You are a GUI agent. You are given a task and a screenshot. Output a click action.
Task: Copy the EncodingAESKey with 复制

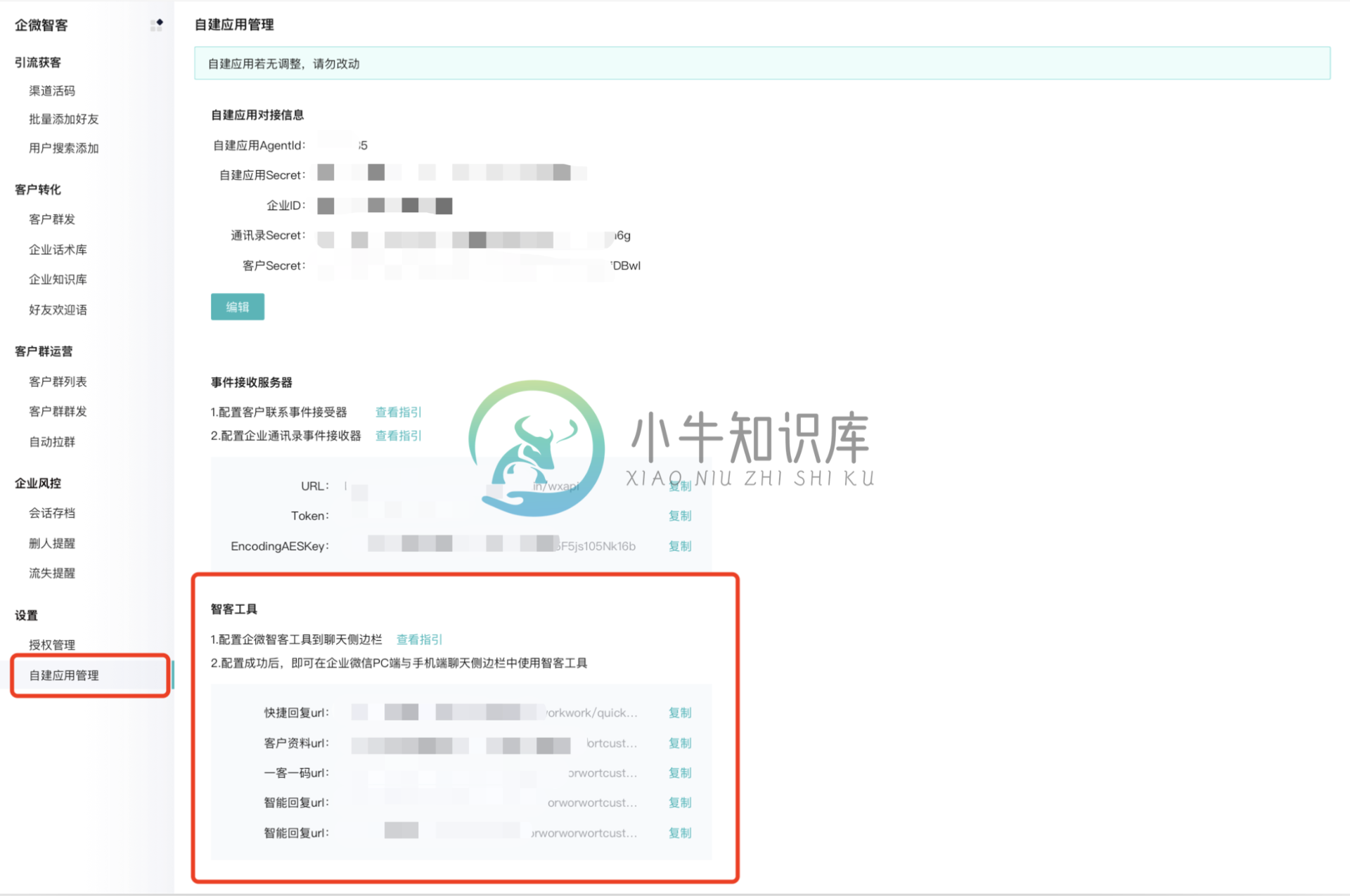(680, 546)
